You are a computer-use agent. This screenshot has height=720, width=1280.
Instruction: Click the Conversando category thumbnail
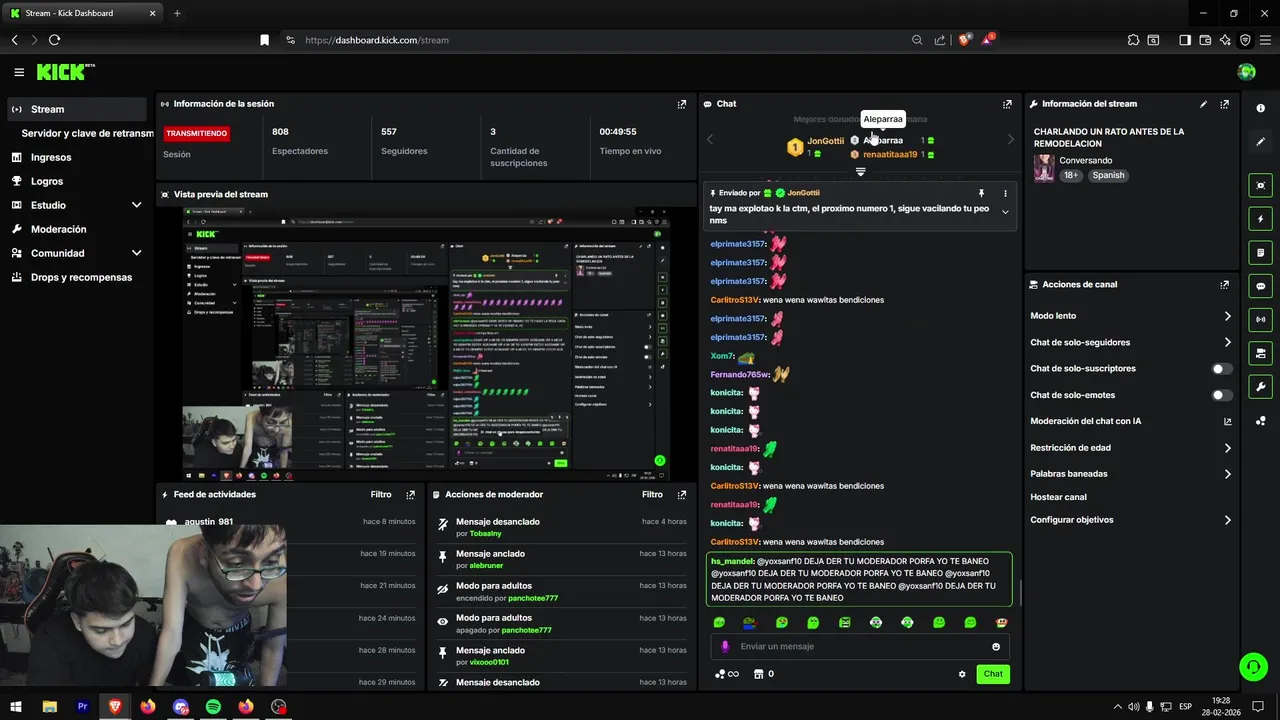pos(1044,168)
